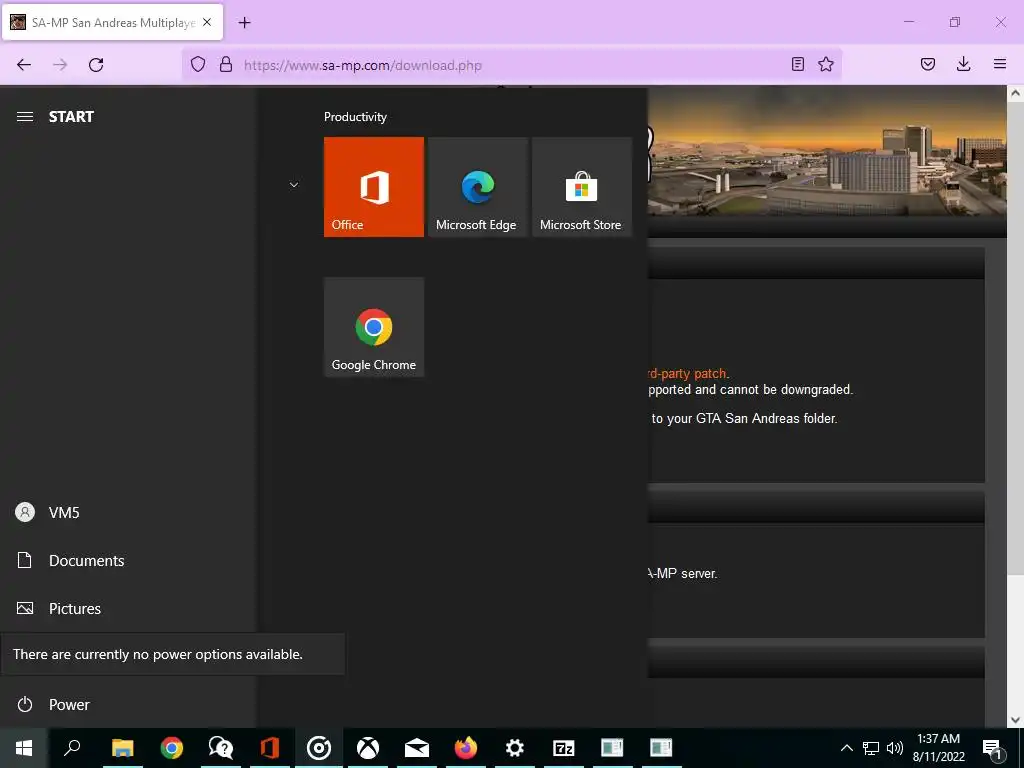Launch Google Chrome from Start tile

(374, 327)
